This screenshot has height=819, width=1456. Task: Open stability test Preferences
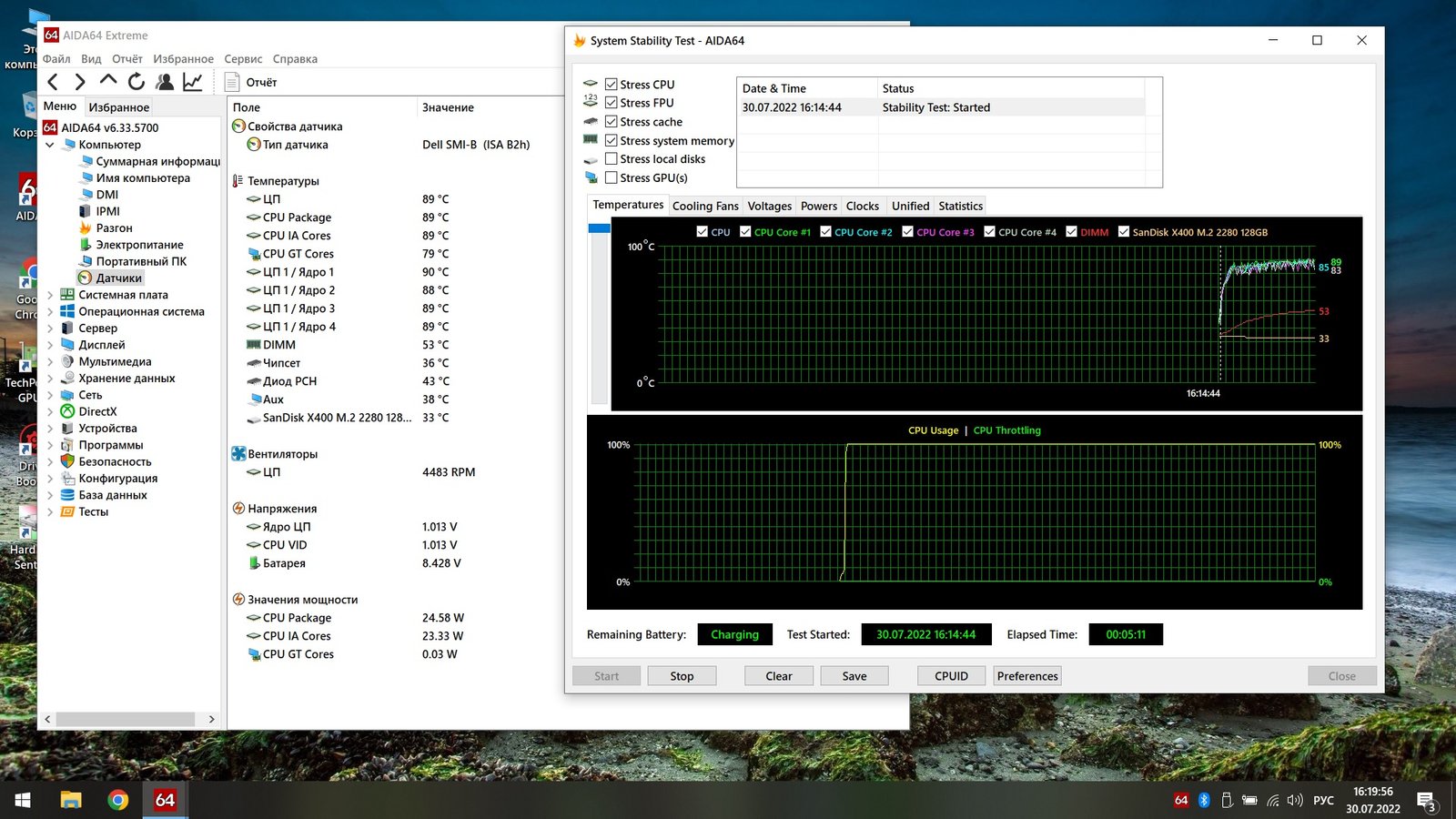coord(1027,676)
